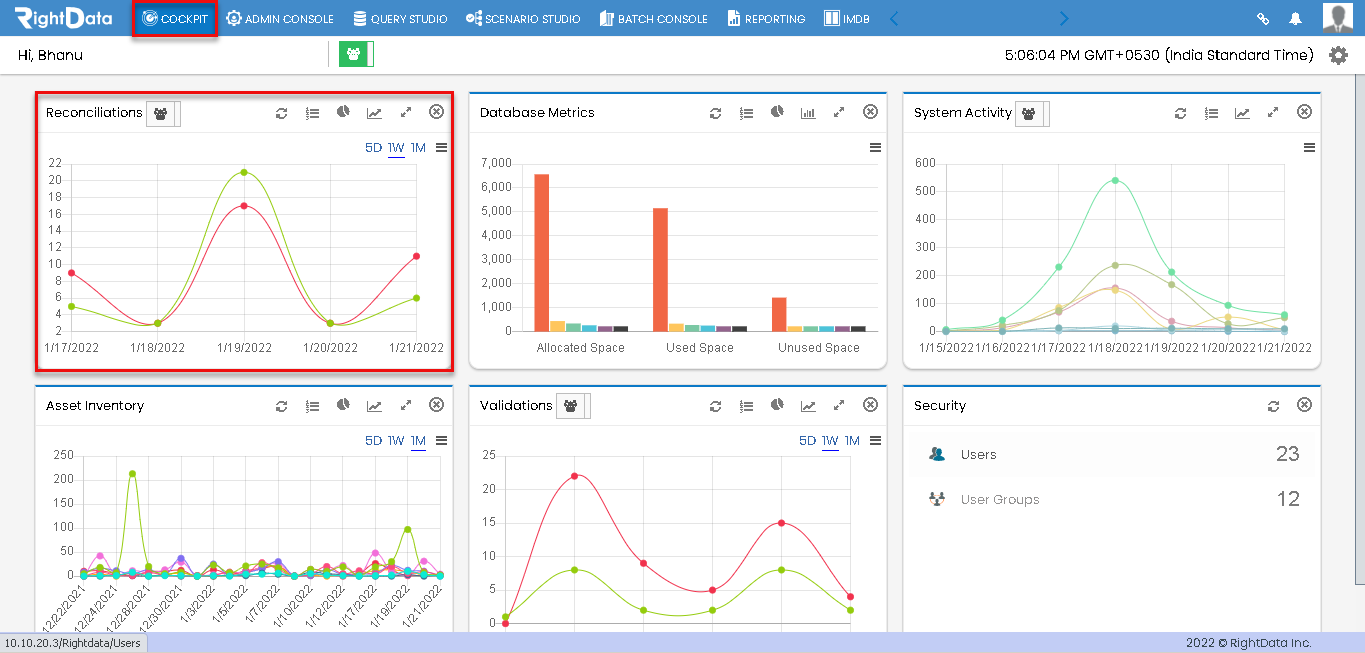Open dashboard settings gear

[1338, 55]
